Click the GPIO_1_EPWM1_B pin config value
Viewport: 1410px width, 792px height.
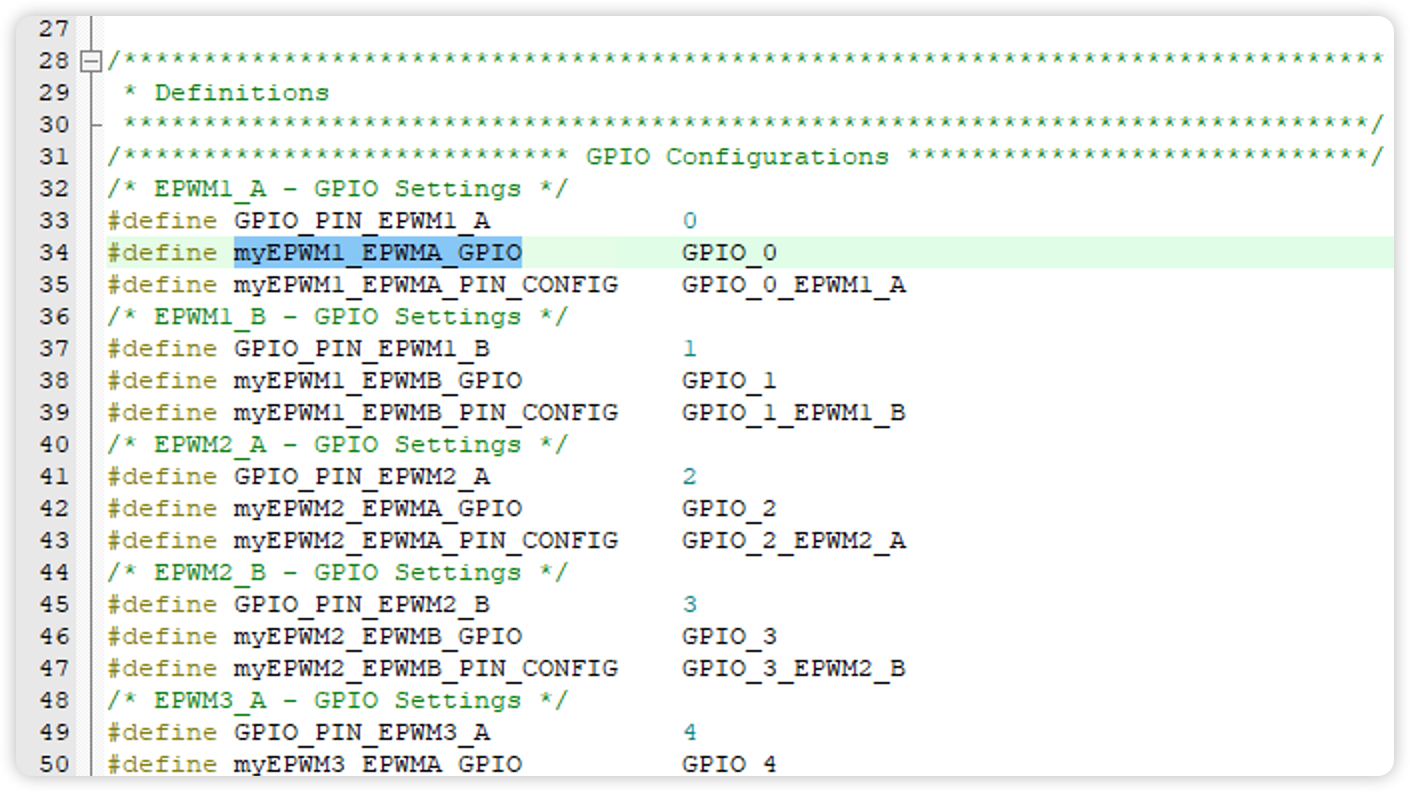(x=793, y=413)
